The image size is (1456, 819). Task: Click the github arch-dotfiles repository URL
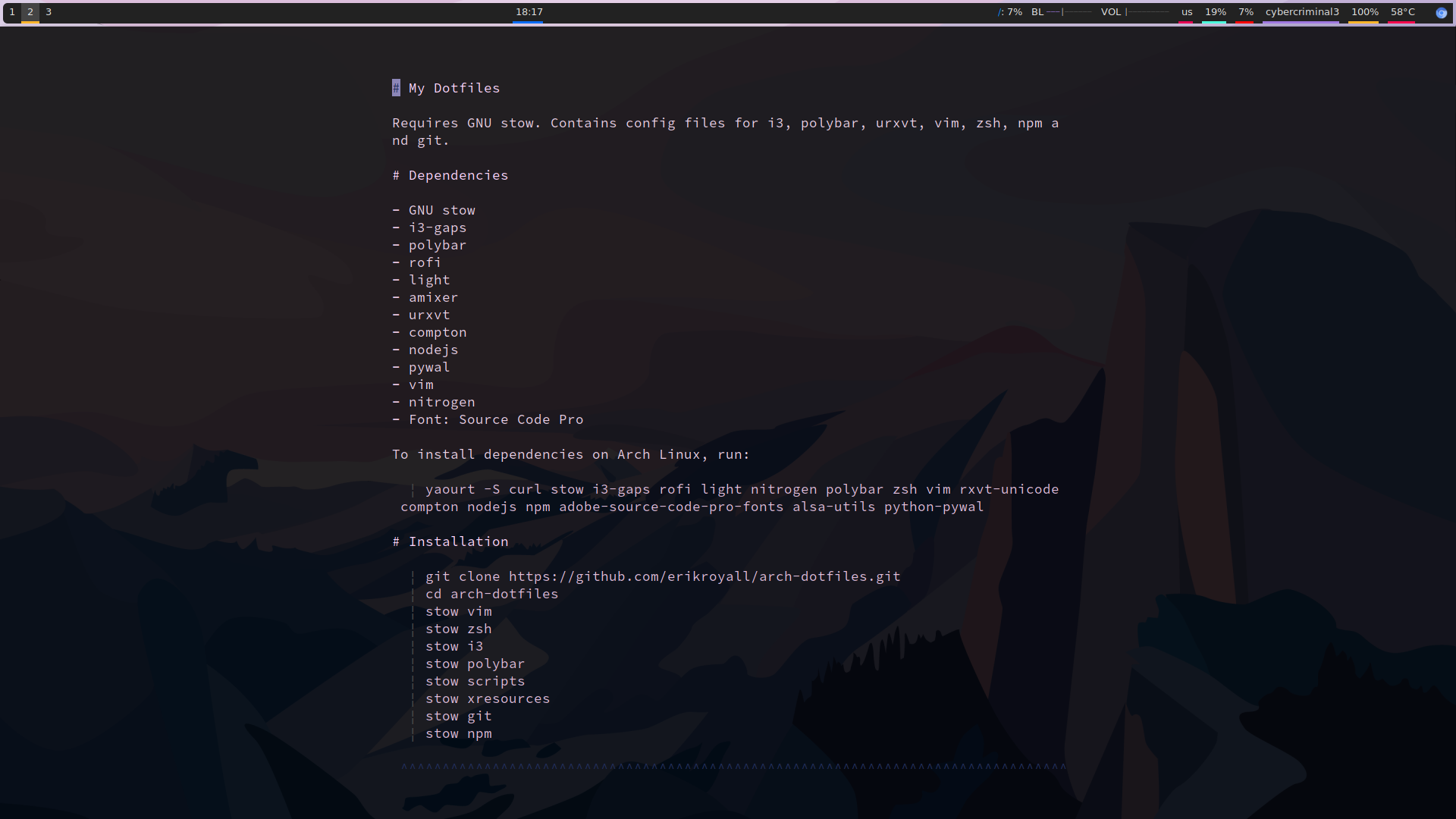point(704,576)
